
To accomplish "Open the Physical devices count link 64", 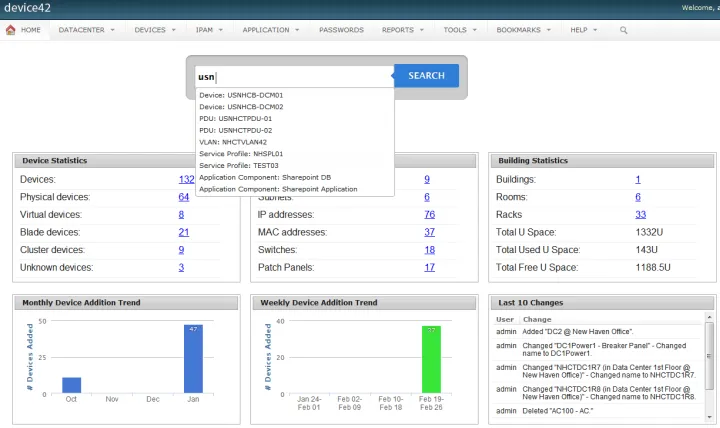I will (x=184, y=197).
